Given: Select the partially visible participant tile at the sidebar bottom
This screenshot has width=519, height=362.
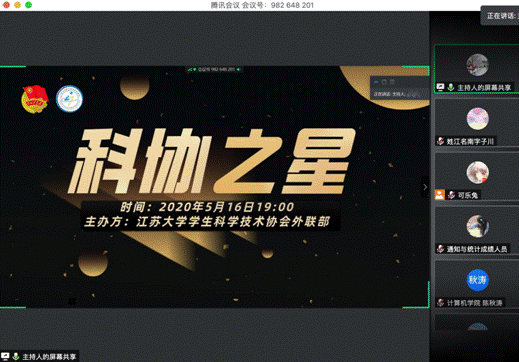Looking at the screenshot, I should (477, 323).
